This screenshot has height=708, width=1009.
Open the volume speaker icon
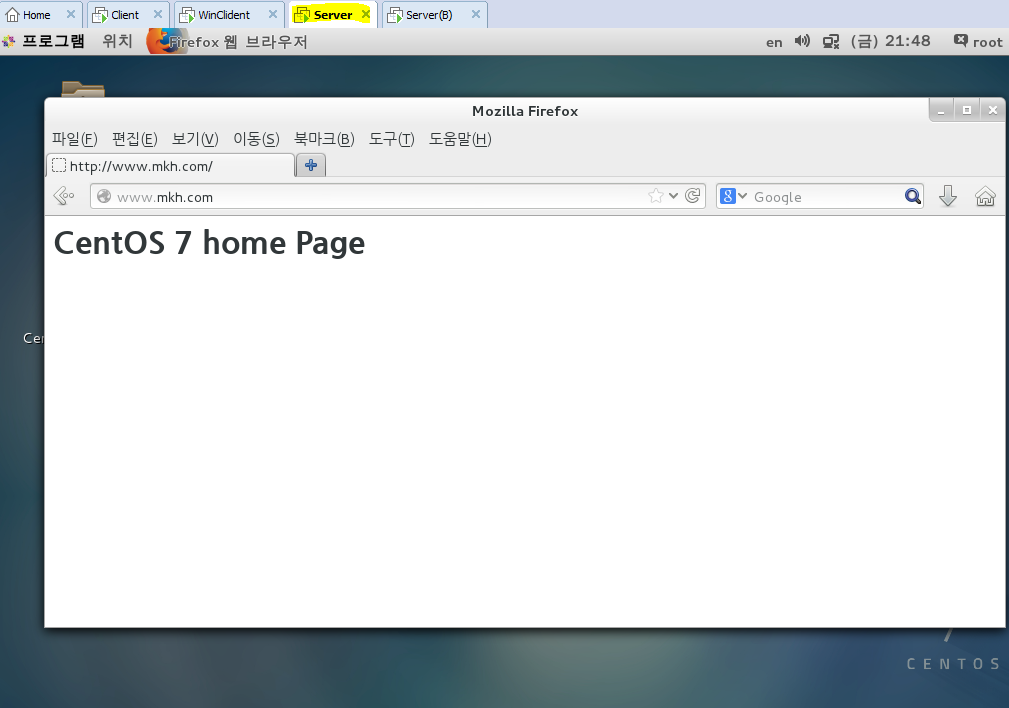(x=802, y=41)
